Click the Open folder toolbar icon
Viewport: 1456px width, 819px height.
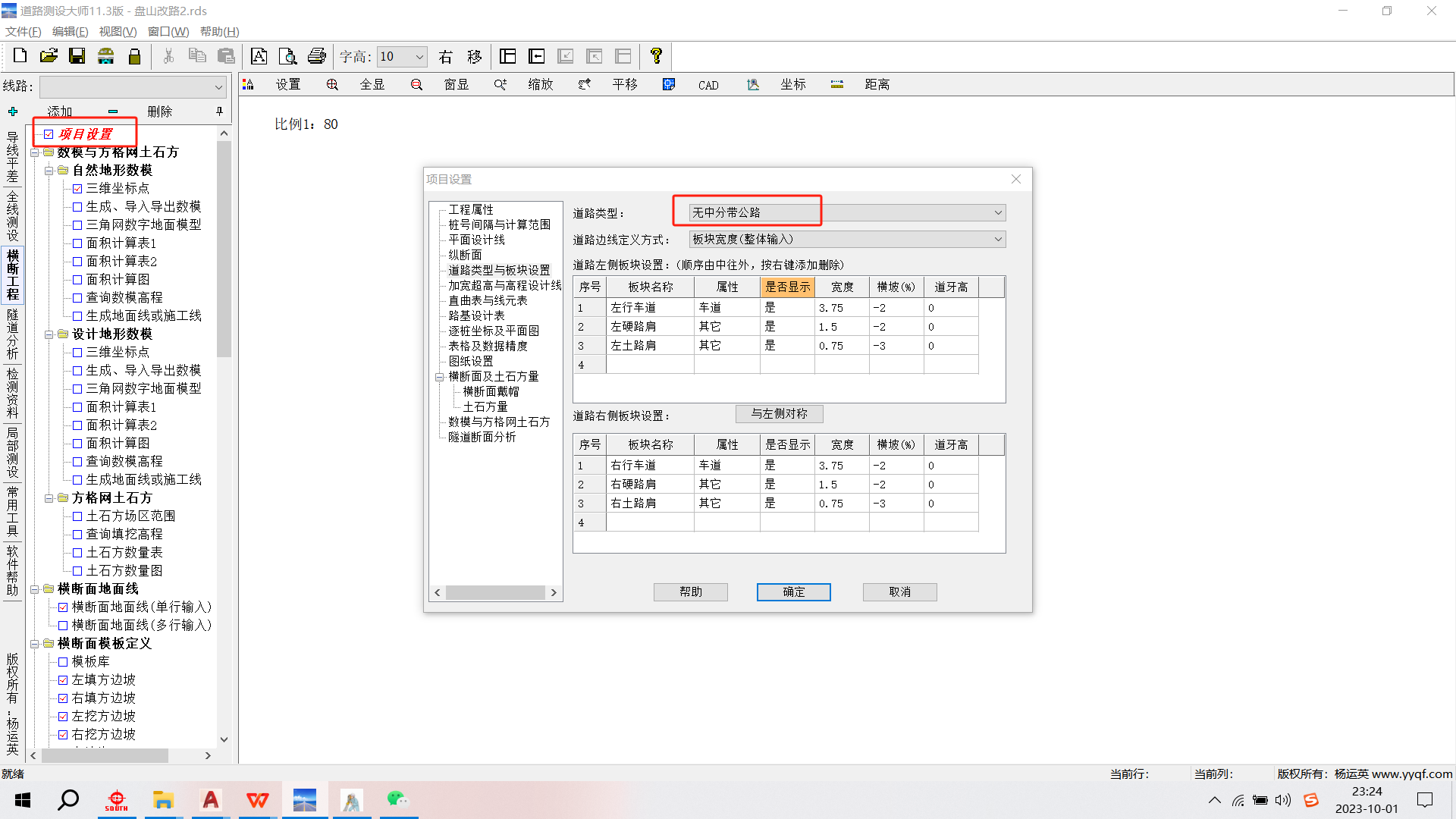point(49,56)
